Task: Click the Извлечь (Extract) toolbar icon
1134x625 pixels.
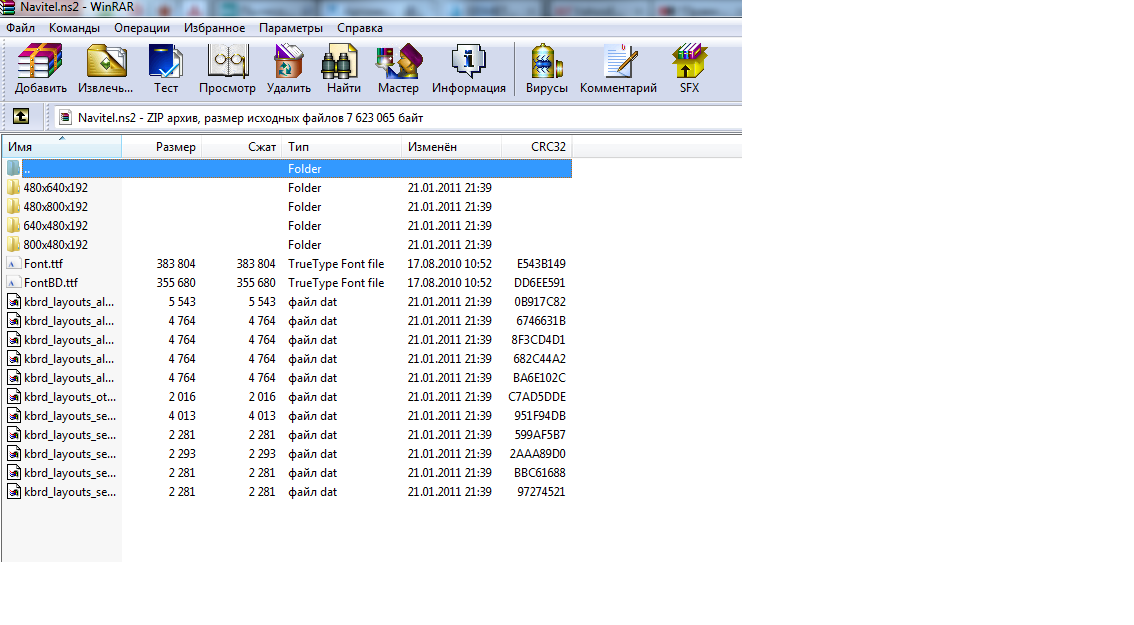Action: (106, 68)
